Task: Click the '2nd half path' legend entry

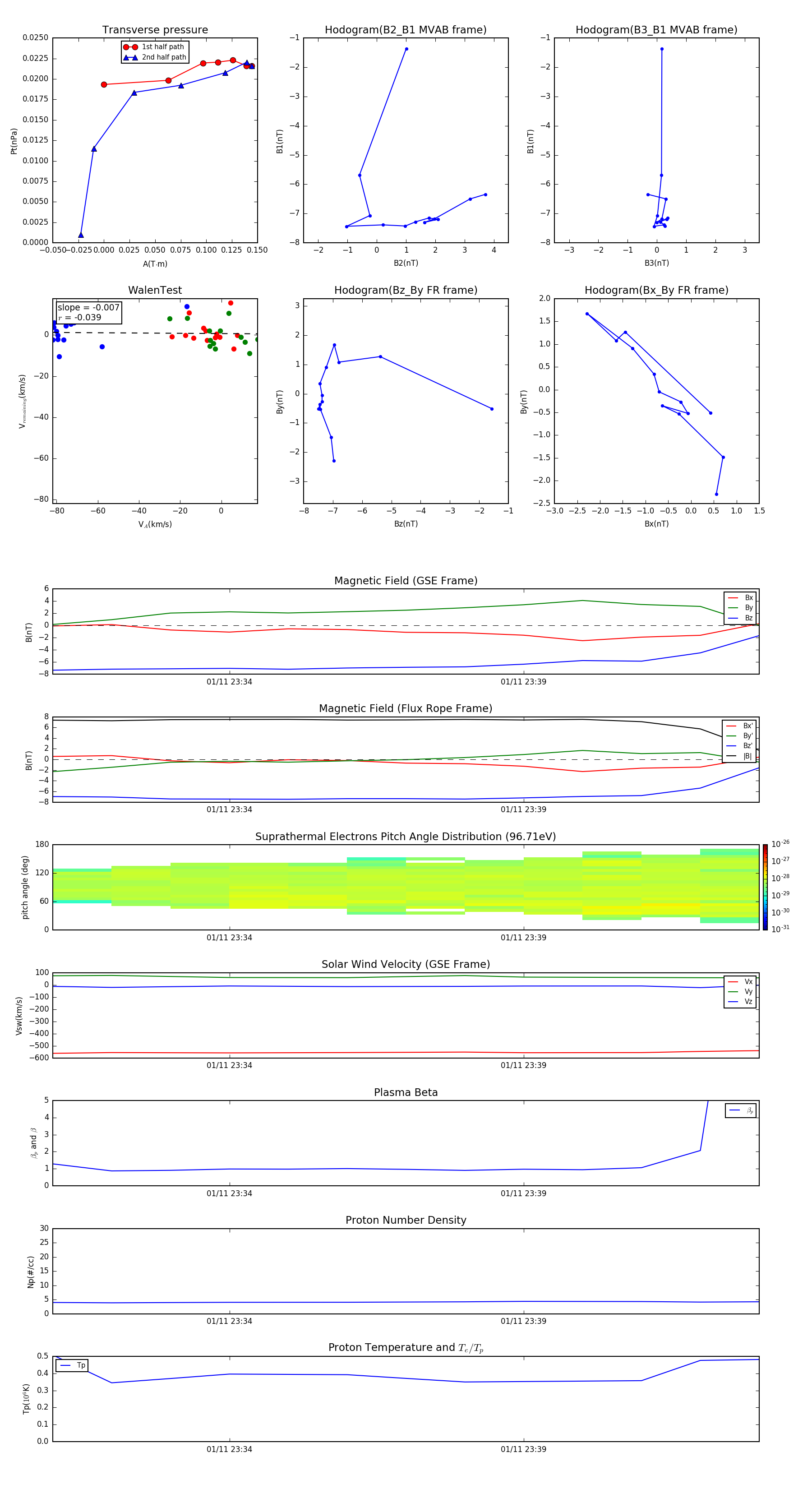Action: (155, 57)
